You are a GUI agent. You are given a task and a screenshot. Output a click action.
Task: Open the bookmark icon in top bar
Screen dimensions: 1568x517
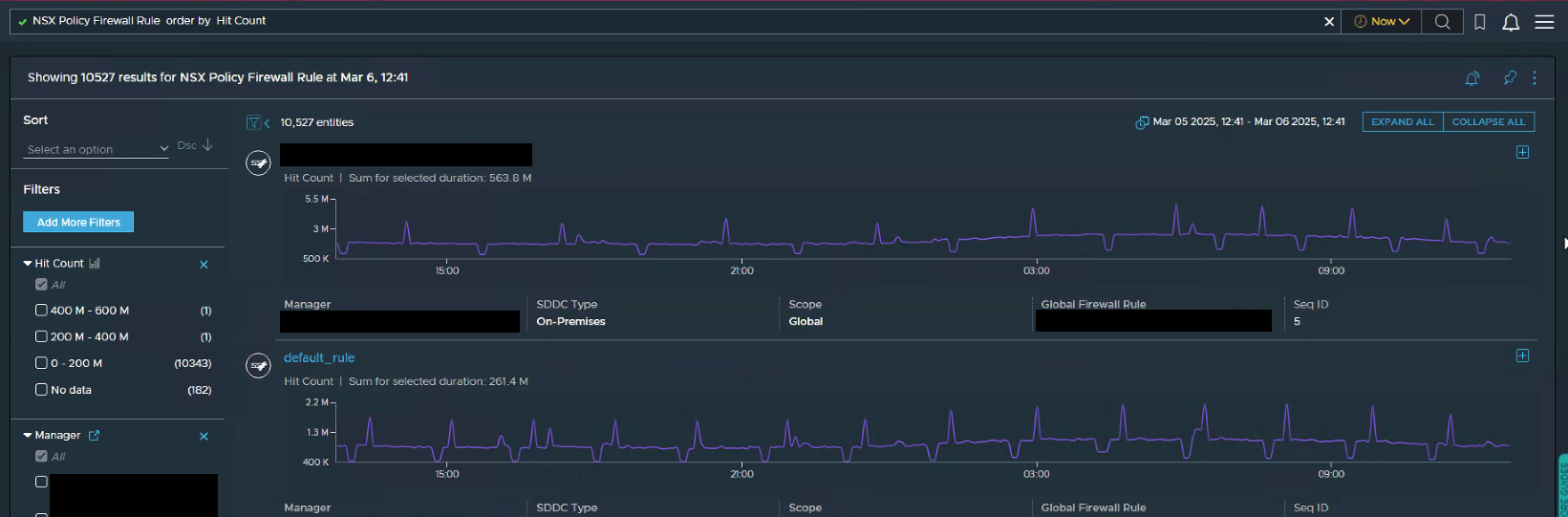click(x=1479, y=21)
